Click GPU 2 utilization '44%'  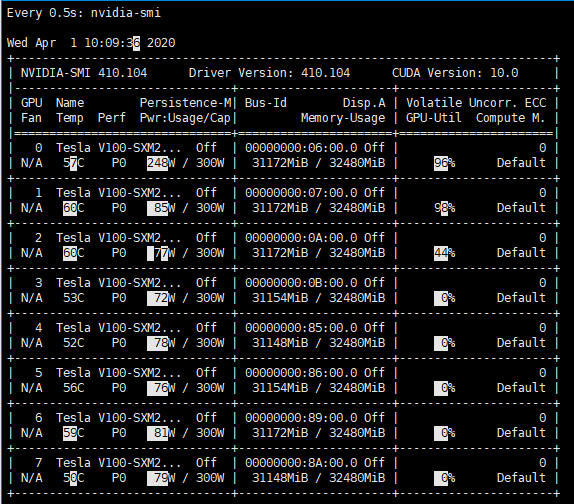click(x=444, y=253)
